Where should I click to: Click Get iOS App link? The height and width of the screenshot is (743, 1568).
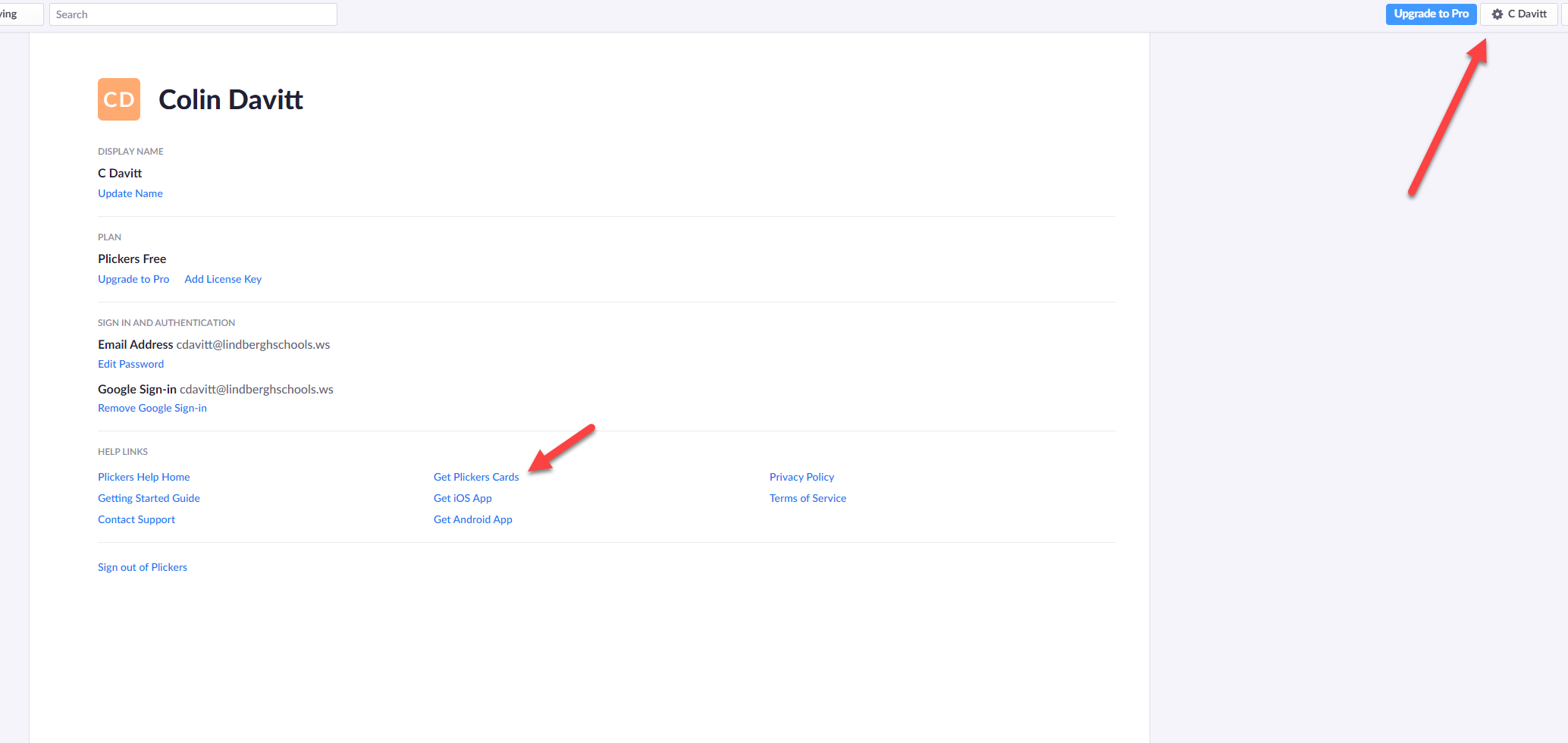463,498
